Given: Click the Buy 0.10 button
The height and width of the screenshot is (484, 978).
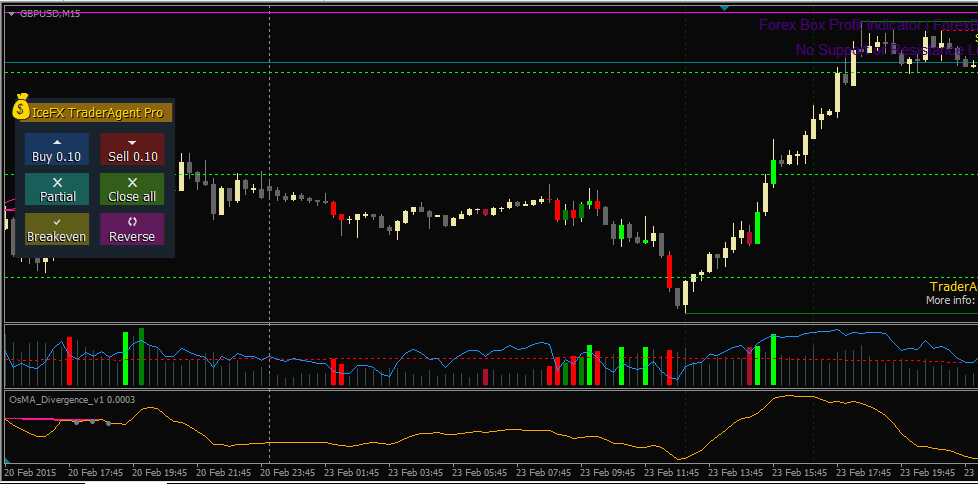Looking at the screenshot, I should tap(57, 149).
